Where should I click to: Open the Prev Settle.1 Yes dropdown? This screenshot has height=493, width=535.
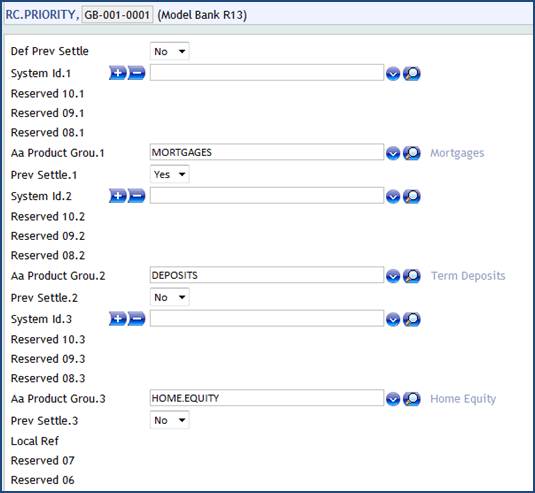[x=170, y=174]
